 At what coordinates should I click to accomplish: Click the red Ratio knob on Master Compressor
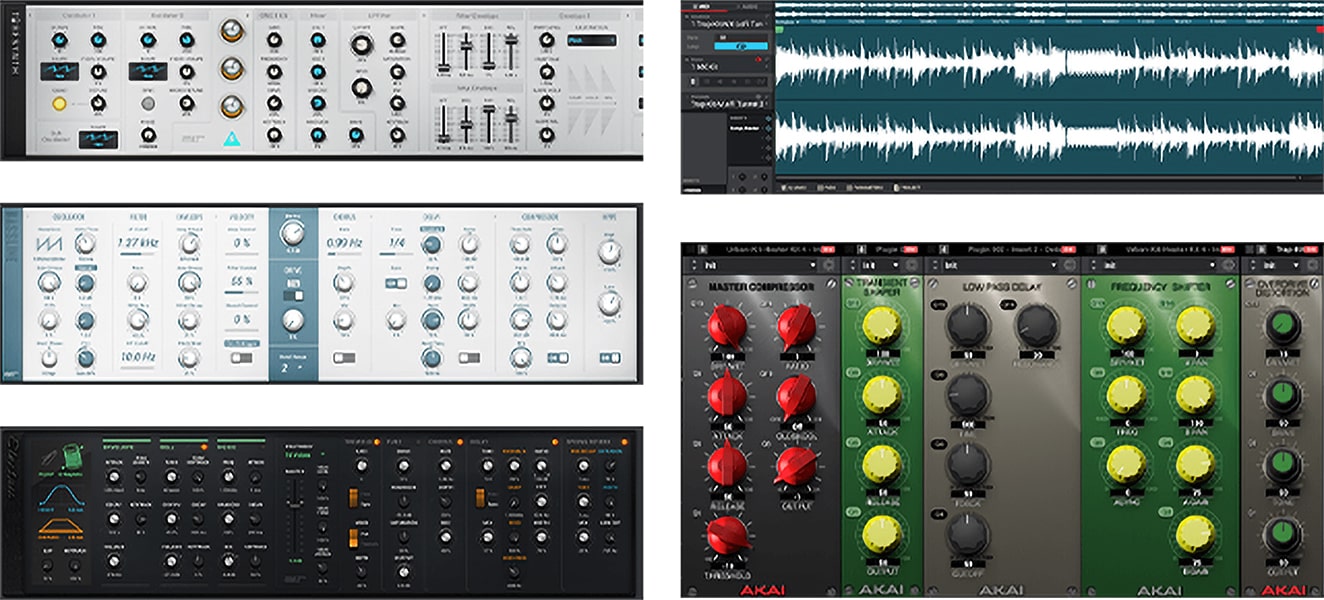[799, 326]
